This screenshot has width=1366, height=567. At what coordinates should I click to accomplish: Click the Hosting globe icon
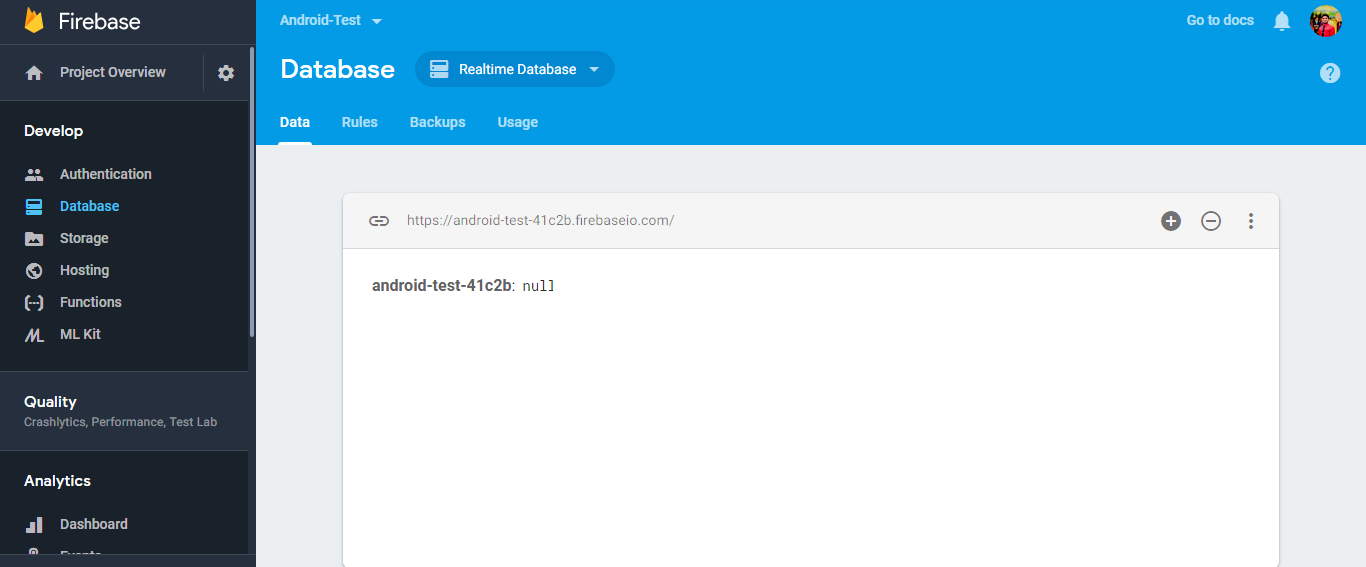click(34, 270)
